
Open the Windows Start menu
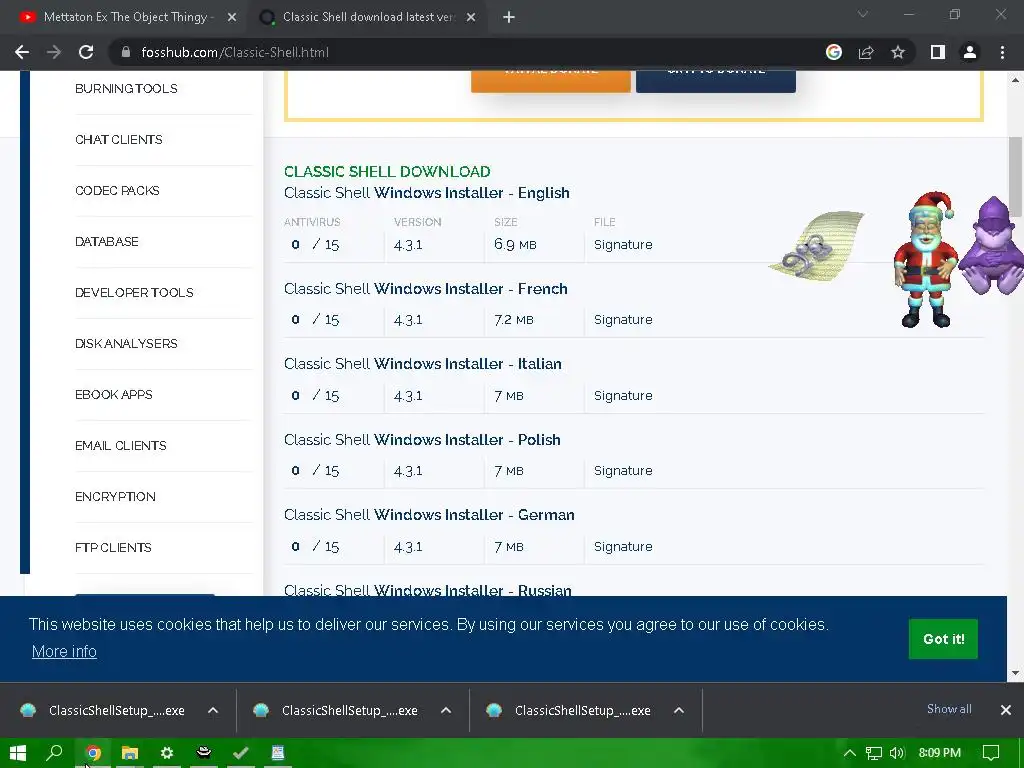(x=18, y=753)
